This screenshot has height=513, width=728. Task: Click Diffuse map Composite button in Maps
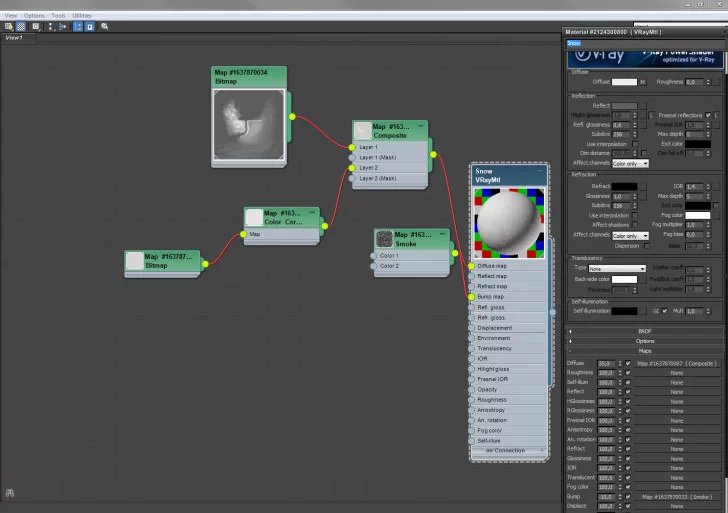click(x=676, y=364)
